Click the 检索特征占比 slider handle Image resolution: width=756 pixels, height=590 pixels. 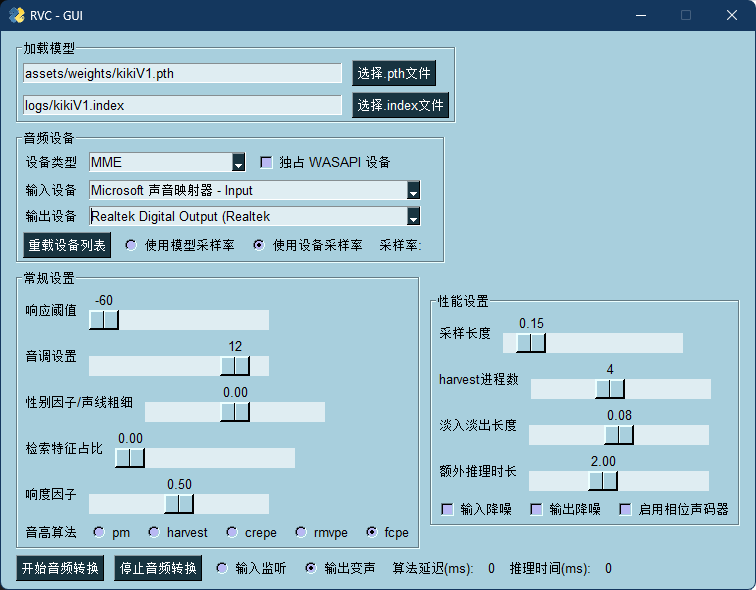click(130, 458)
